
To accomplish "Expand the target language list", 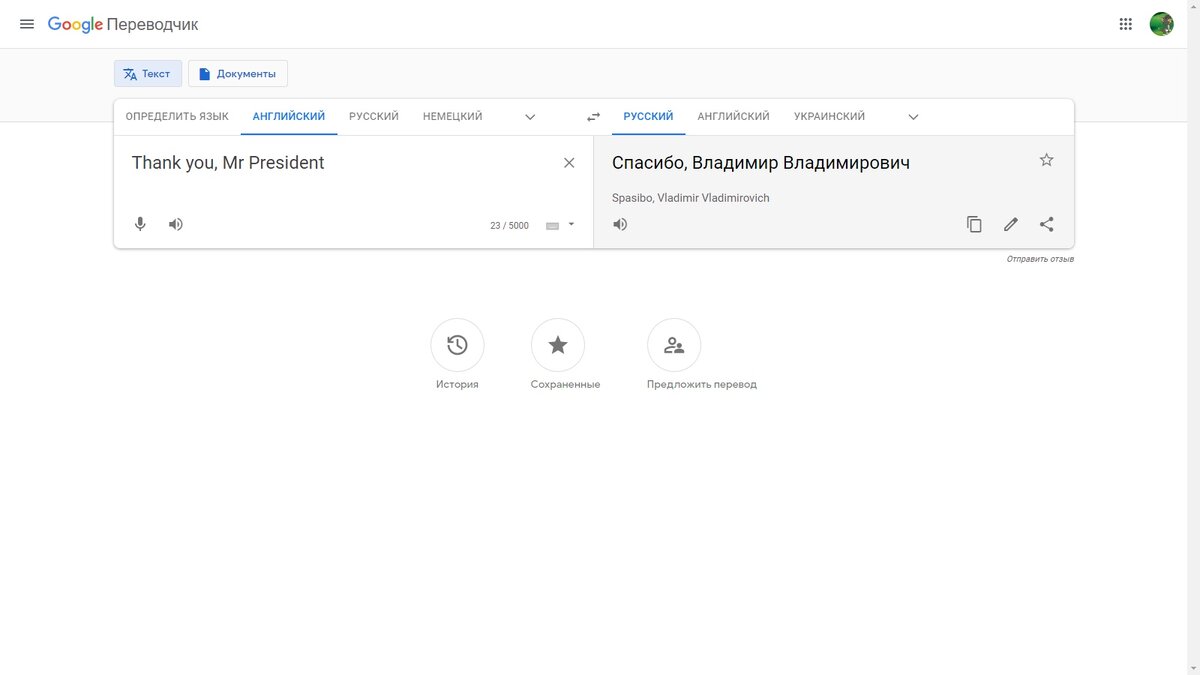I will click(913, 117).
